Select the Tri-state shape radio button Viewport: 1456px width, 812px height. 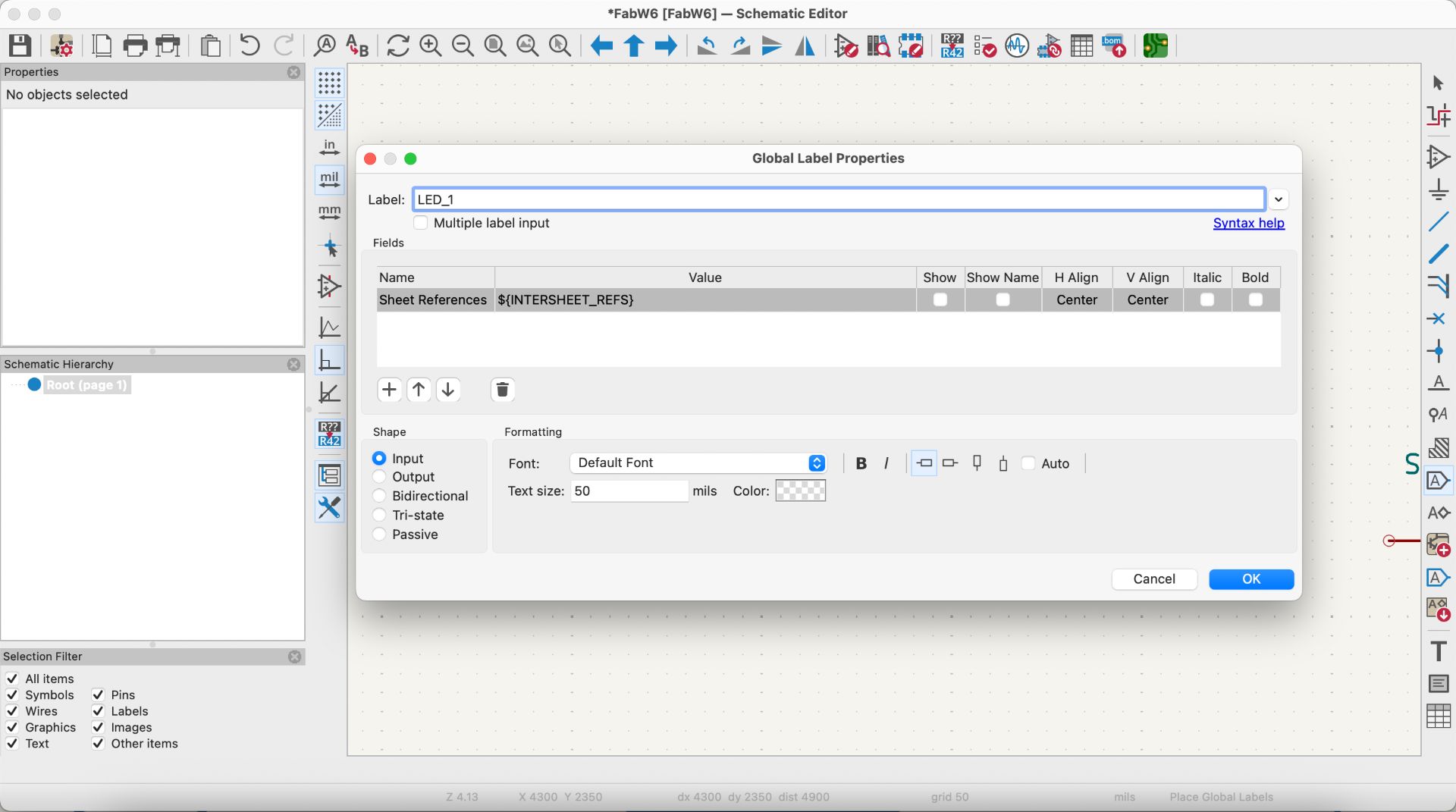[379, 516]
